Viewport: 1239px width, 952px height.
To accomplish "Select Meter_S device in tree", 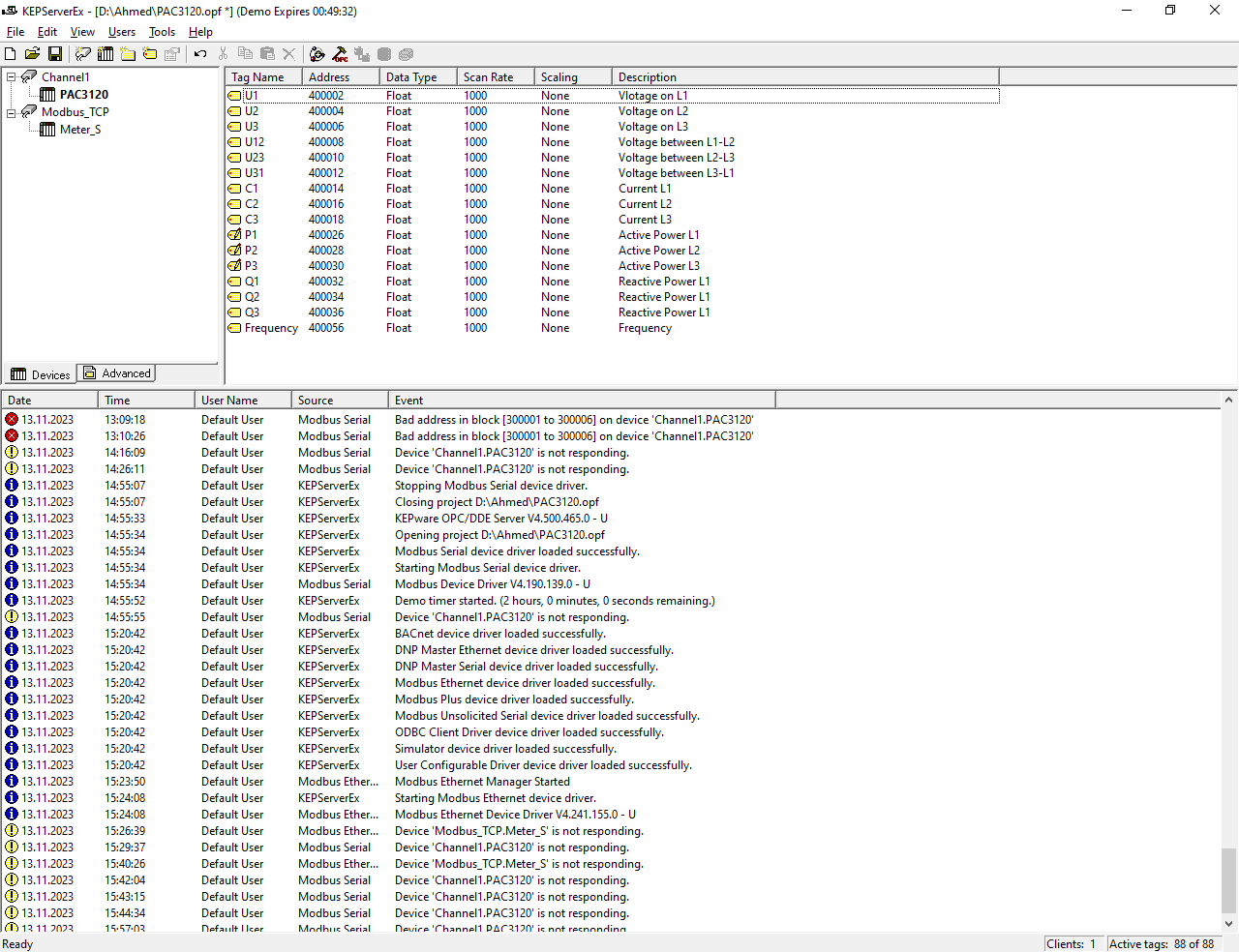I will pyautogui.click(x=80, y=130).
